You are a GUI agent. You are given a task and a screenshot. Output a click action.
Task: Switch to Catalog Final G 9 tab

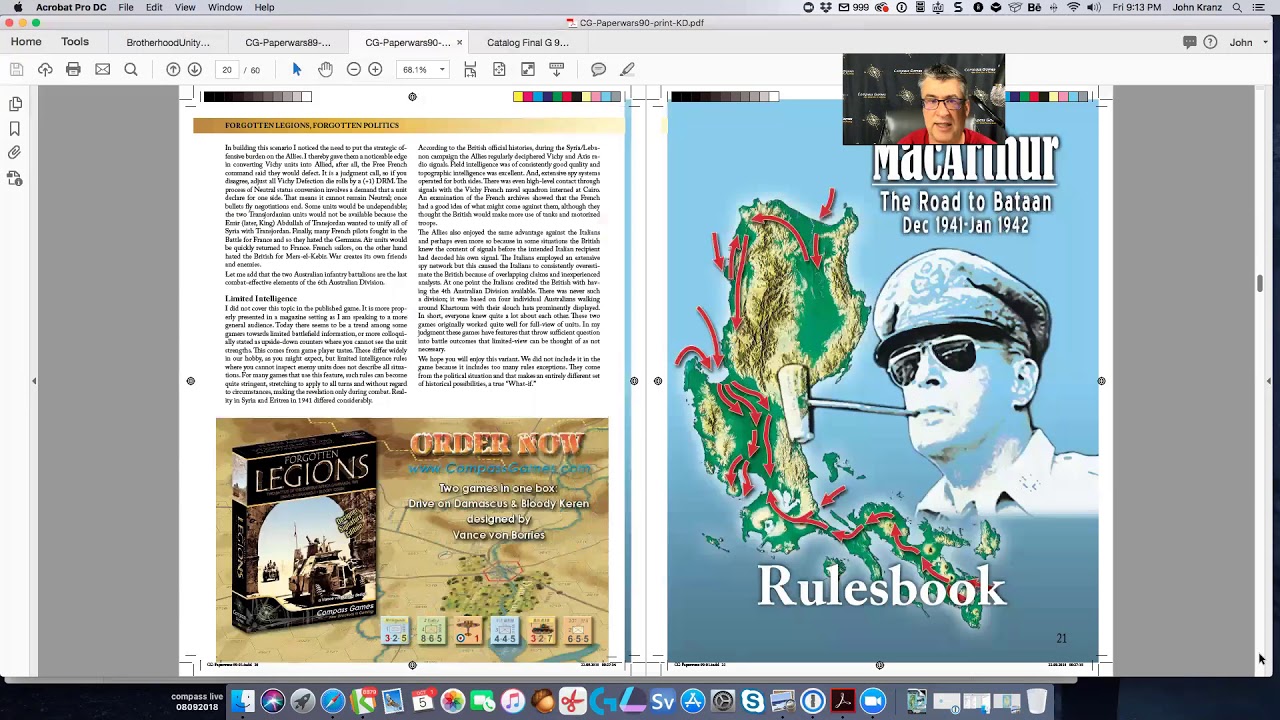(x=528, y=42)
